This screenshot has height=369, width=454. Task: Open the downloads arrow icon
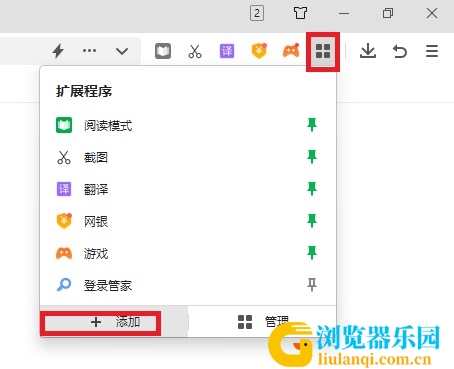(368, 51)
